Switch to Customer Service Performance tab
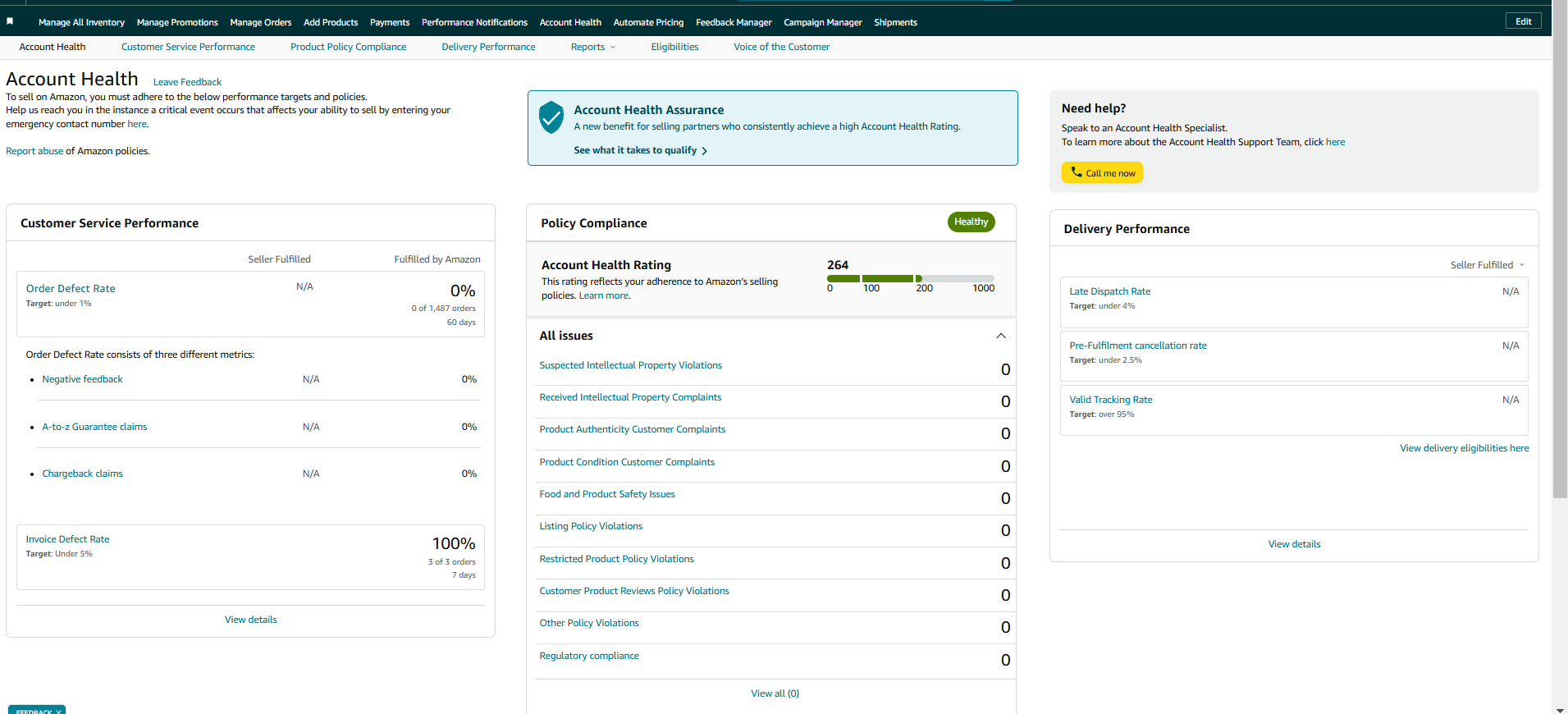Viewport: 1568px width, 714px height. 188,47
